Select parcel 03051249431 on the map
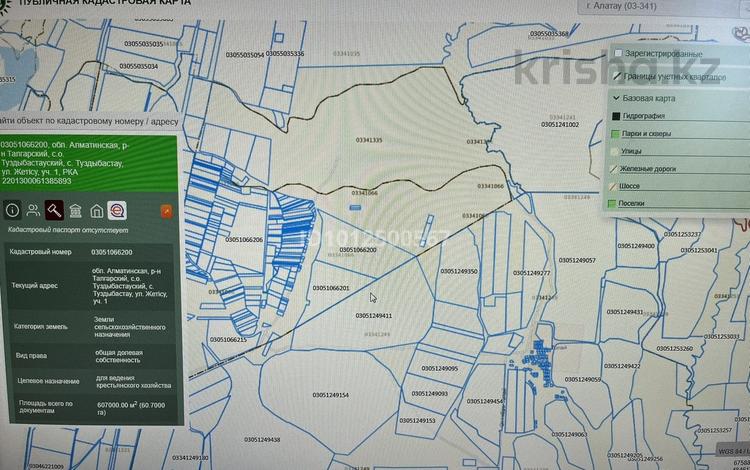 pos(625,312)
